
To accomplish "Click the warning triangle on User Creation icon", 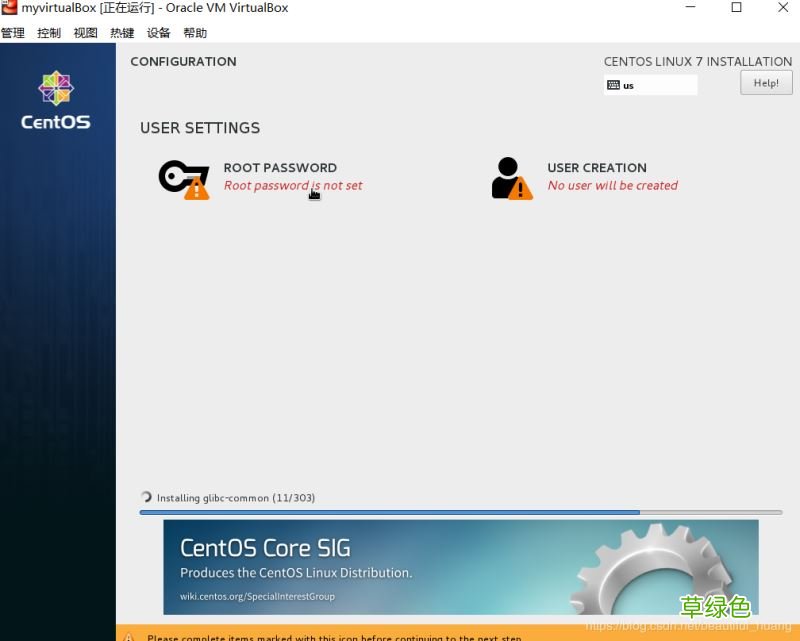I will click(x=521, y=190).
